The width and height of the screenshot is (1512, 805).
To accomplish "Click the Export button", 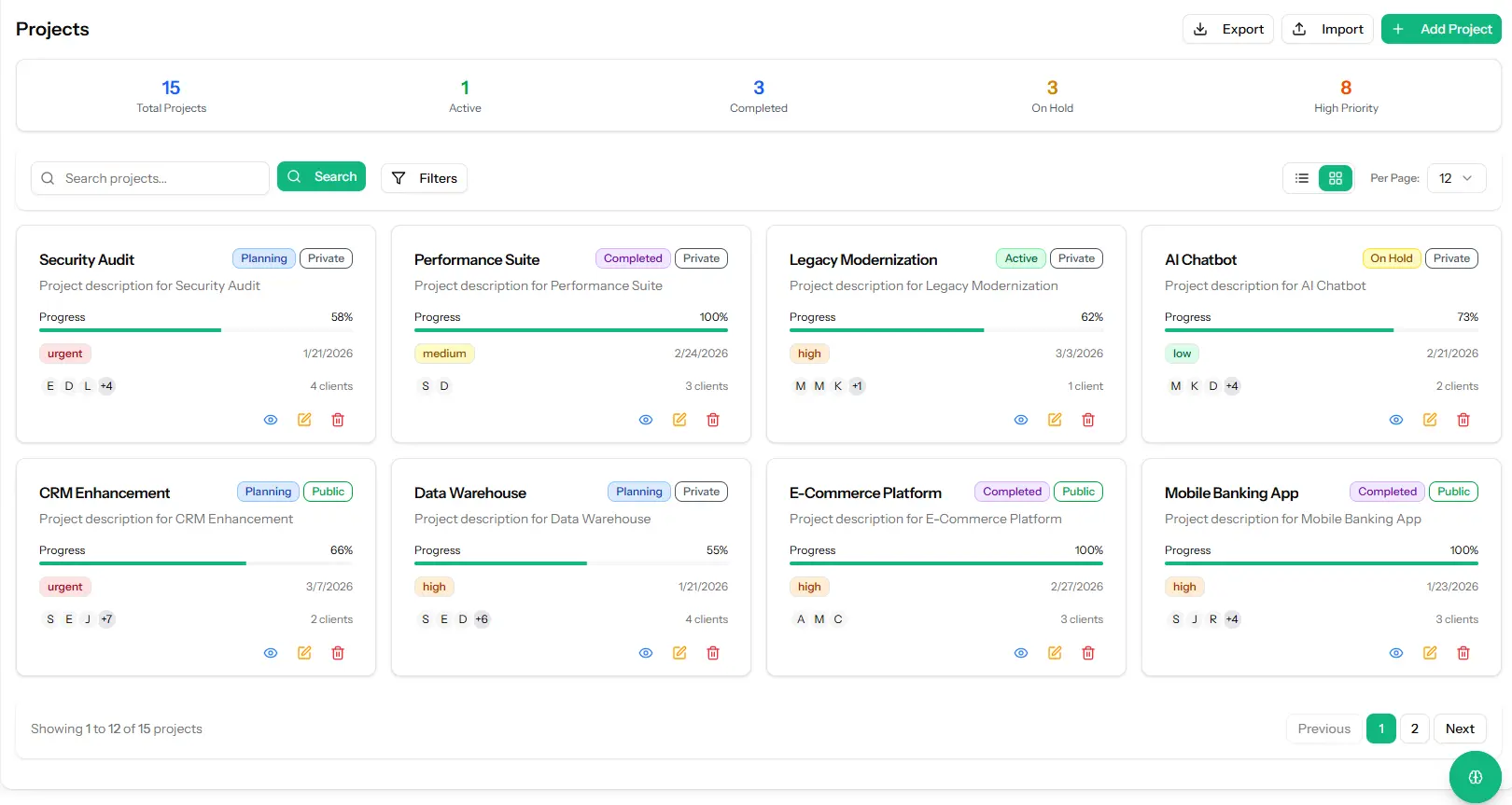I will click(x=1228, y=29).
